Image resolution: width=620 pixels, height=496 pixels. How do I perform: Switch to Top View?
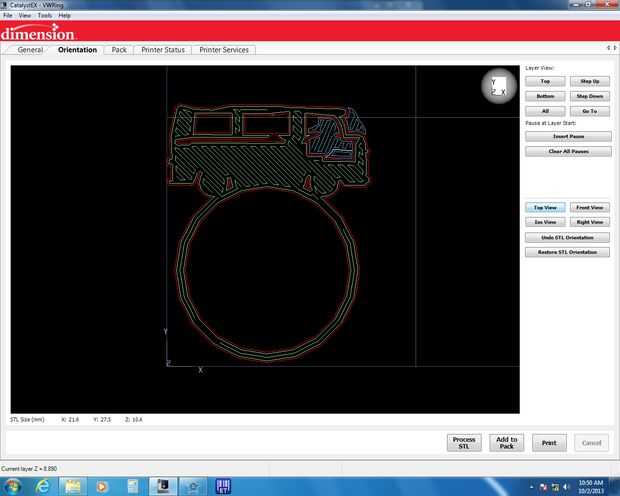(545, 208)
